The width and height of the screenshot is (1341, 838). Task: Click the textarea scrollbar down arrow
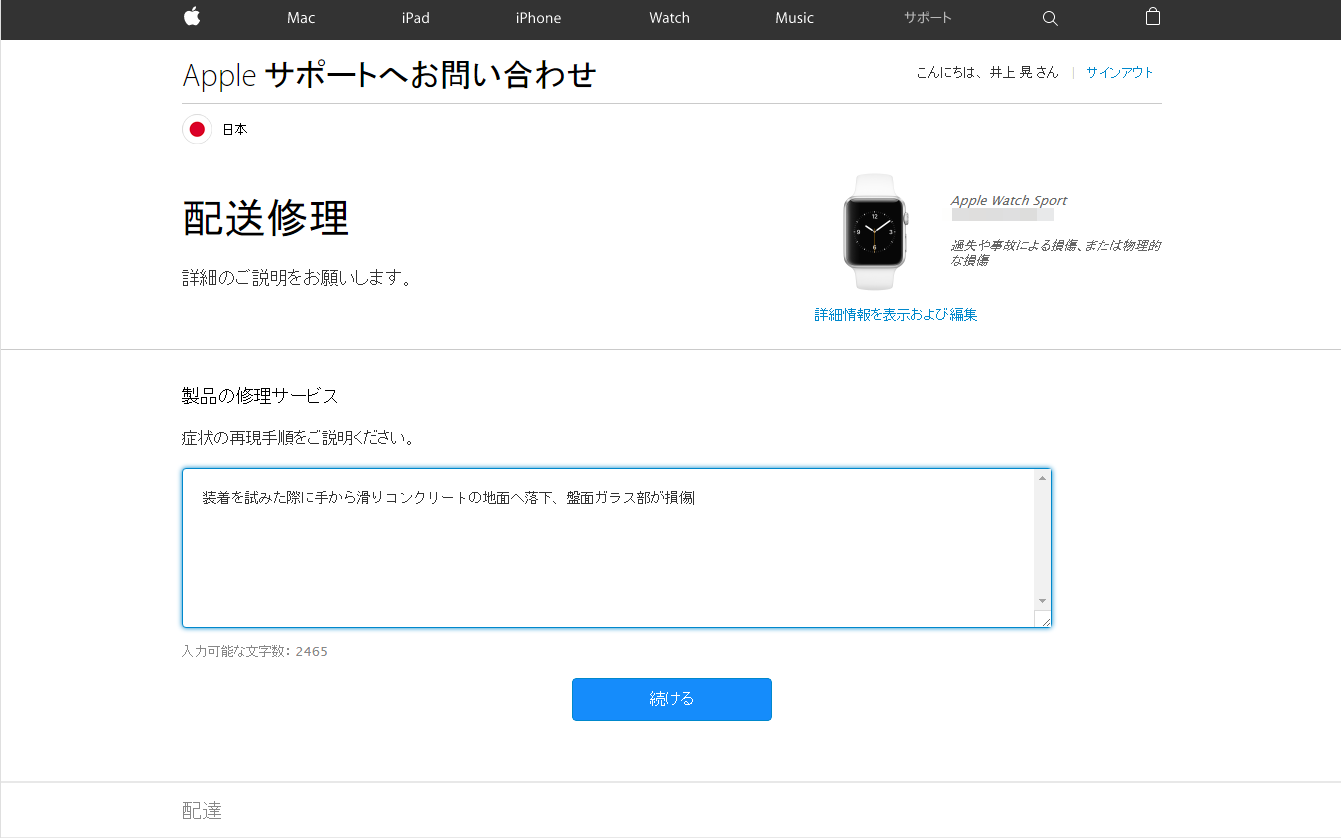(x=1042, y=601)
